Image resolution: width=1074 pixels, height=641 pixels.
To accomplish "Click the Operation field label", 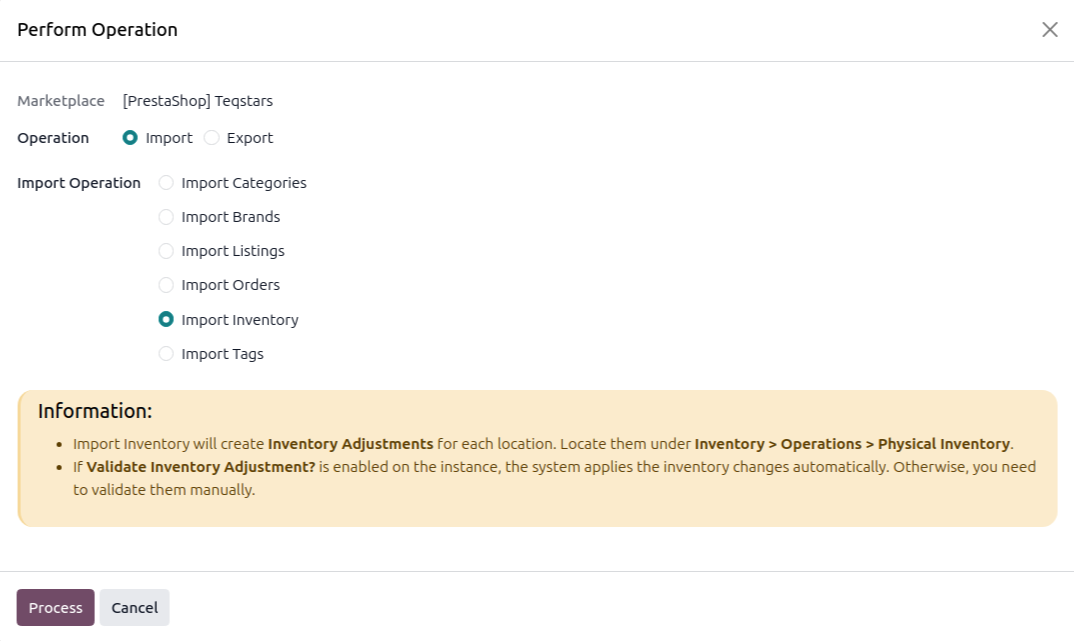I will [53, 138].
